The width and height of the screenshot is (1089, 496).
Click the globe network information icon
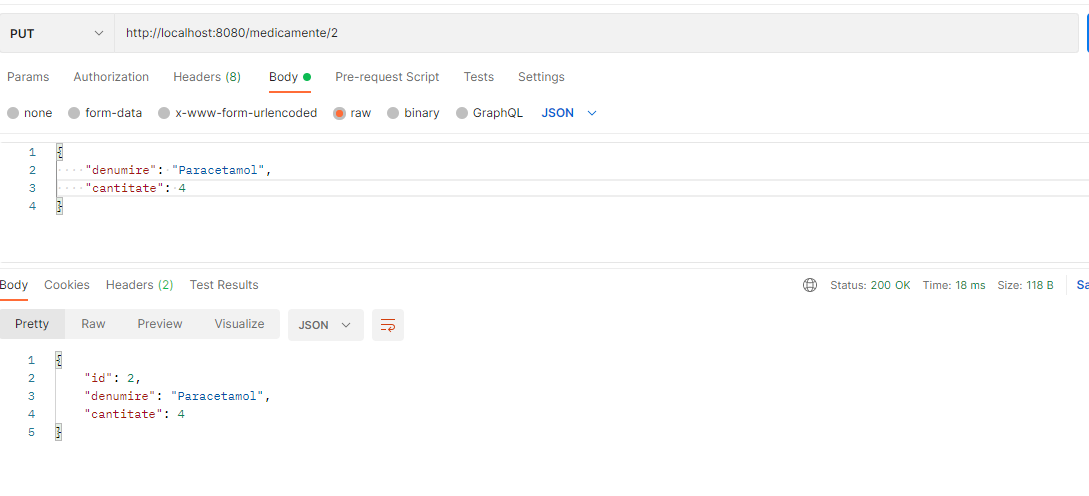[810, 286]
